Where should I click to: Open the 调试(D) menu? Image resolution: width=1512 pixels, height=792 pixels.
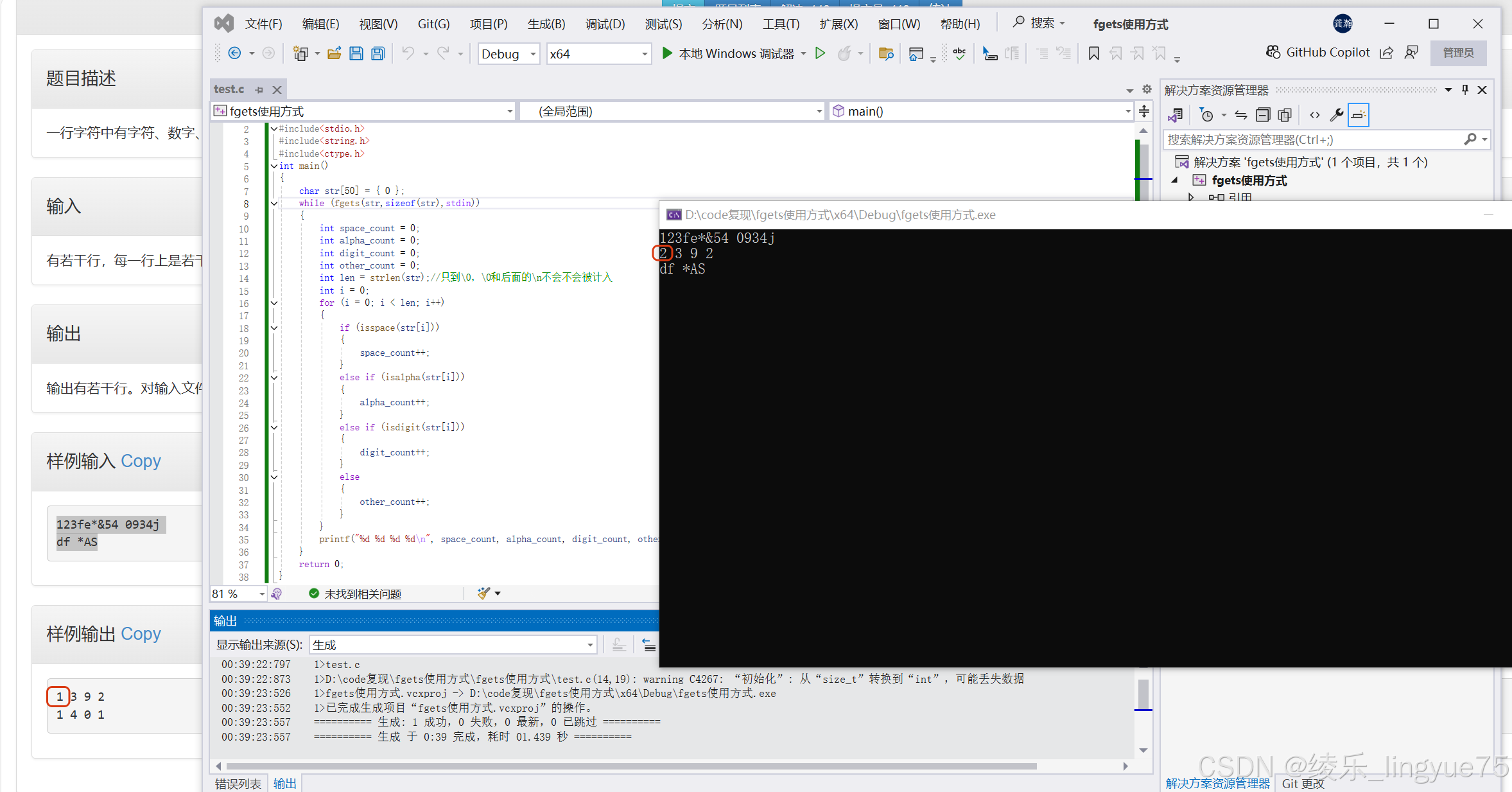click(604, 24)
